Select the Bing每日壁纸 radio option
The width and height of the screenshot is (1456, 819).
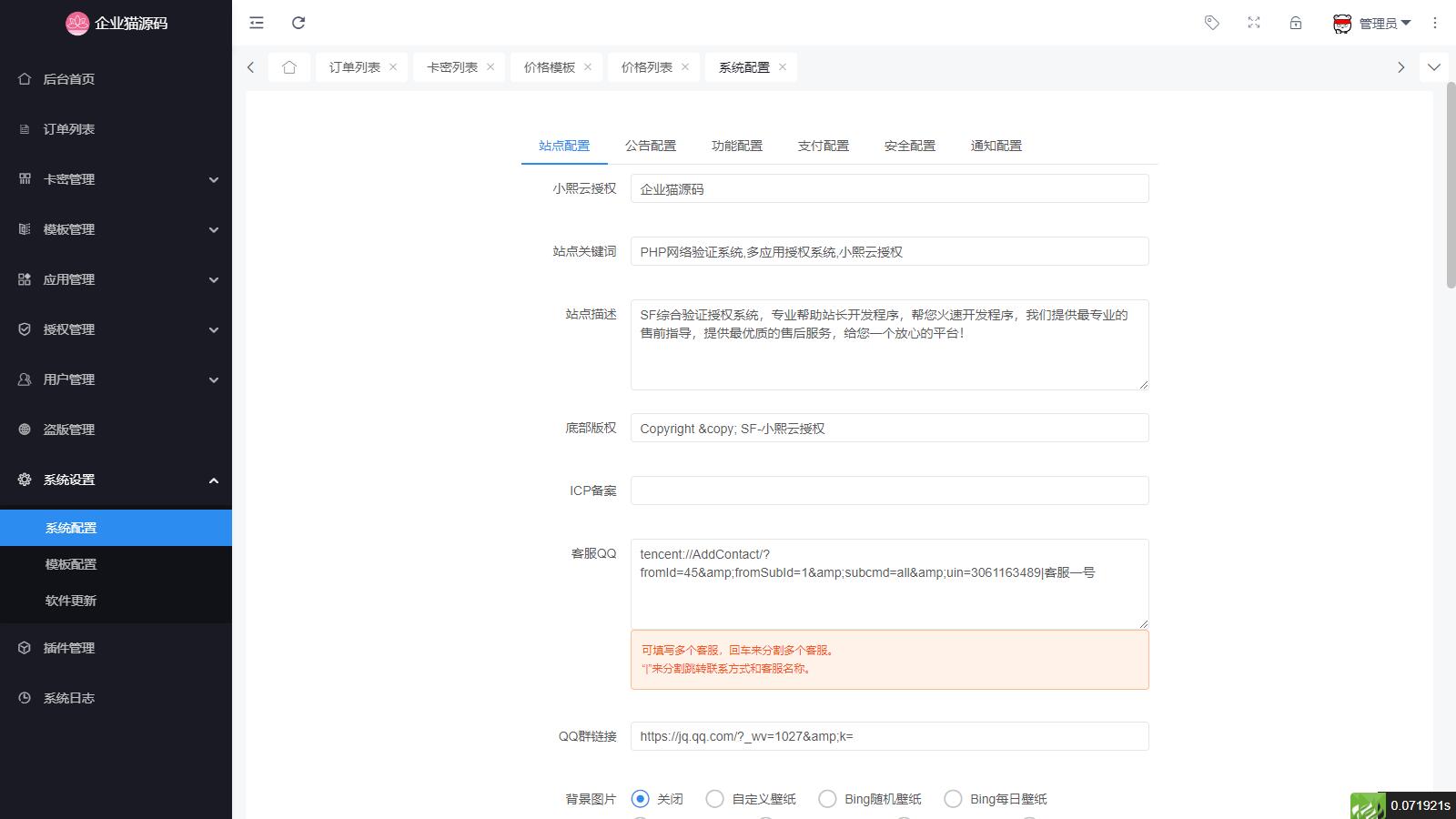(x=953, y=799)
